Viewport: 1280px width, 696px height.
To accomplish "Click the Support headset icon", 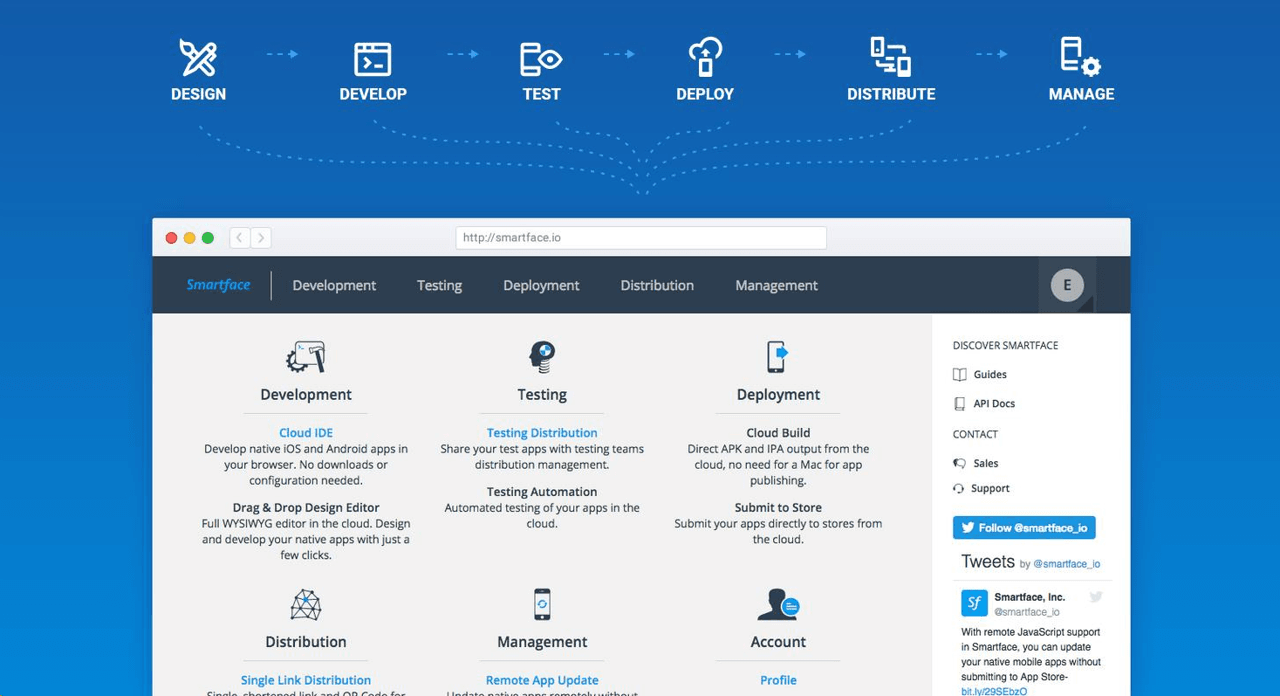I will point(959,489).
